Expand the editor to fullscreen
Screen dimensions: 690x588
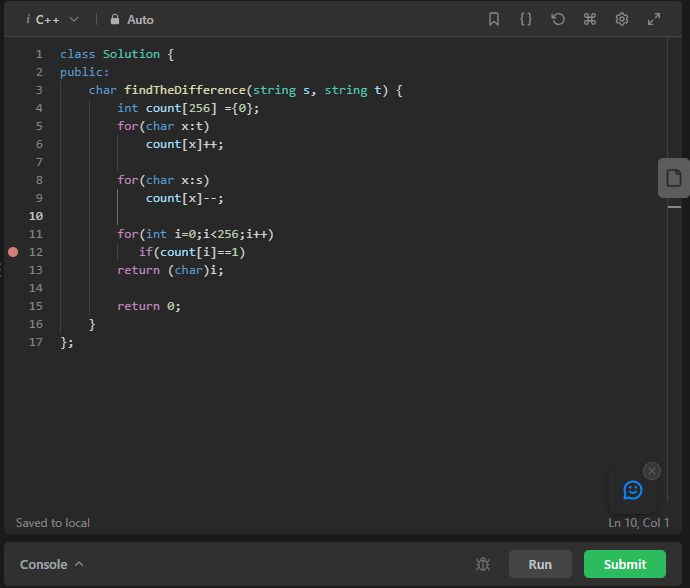coord(654,19)
